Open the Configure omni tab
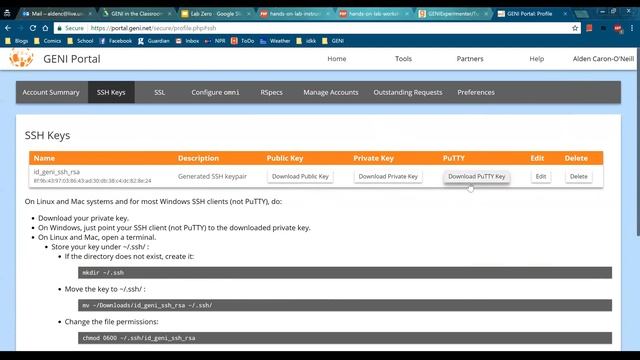Image resolution: width=640 pixels, height=360 pixels. 216,92
